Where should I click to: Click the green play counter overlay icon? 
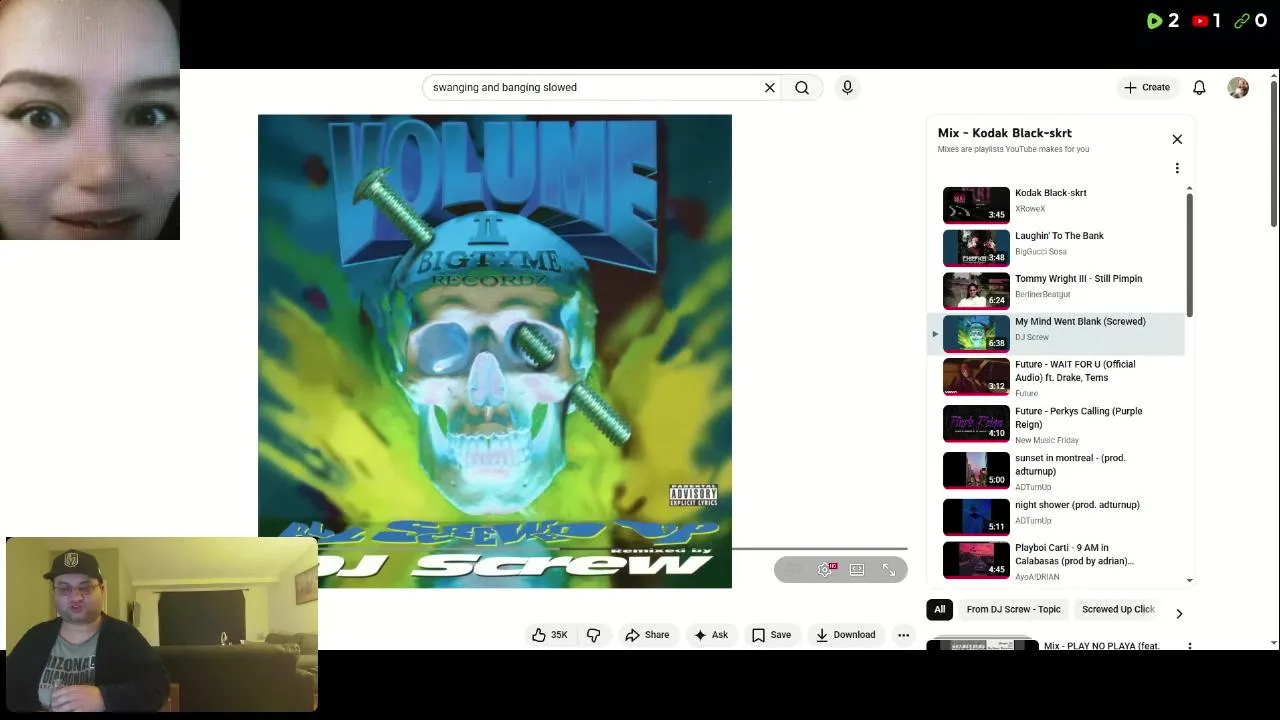point(1154,21)
